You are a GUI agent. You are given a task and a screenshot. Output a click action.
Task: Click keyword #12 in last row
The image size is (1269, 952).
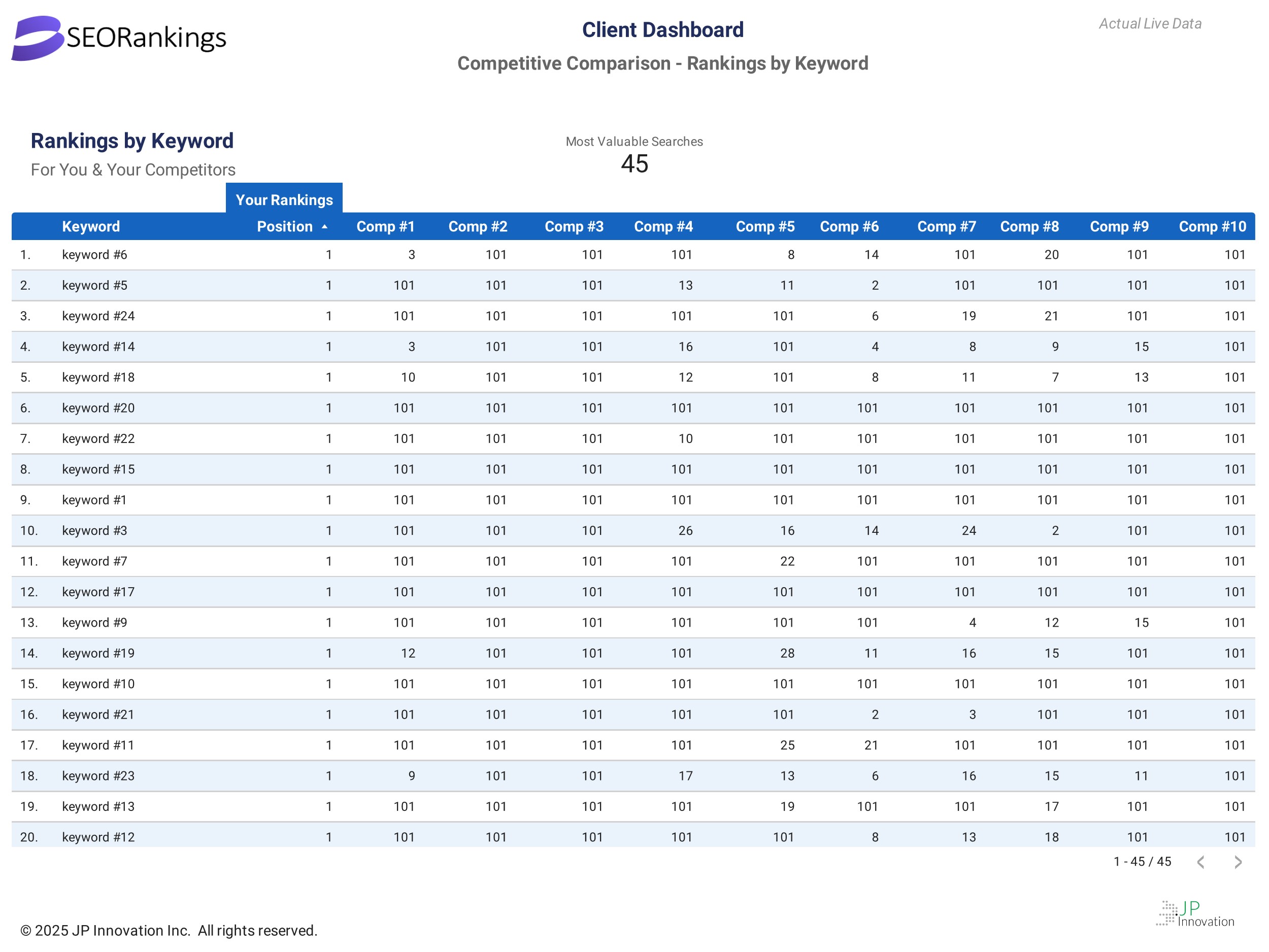pos(98,837)
